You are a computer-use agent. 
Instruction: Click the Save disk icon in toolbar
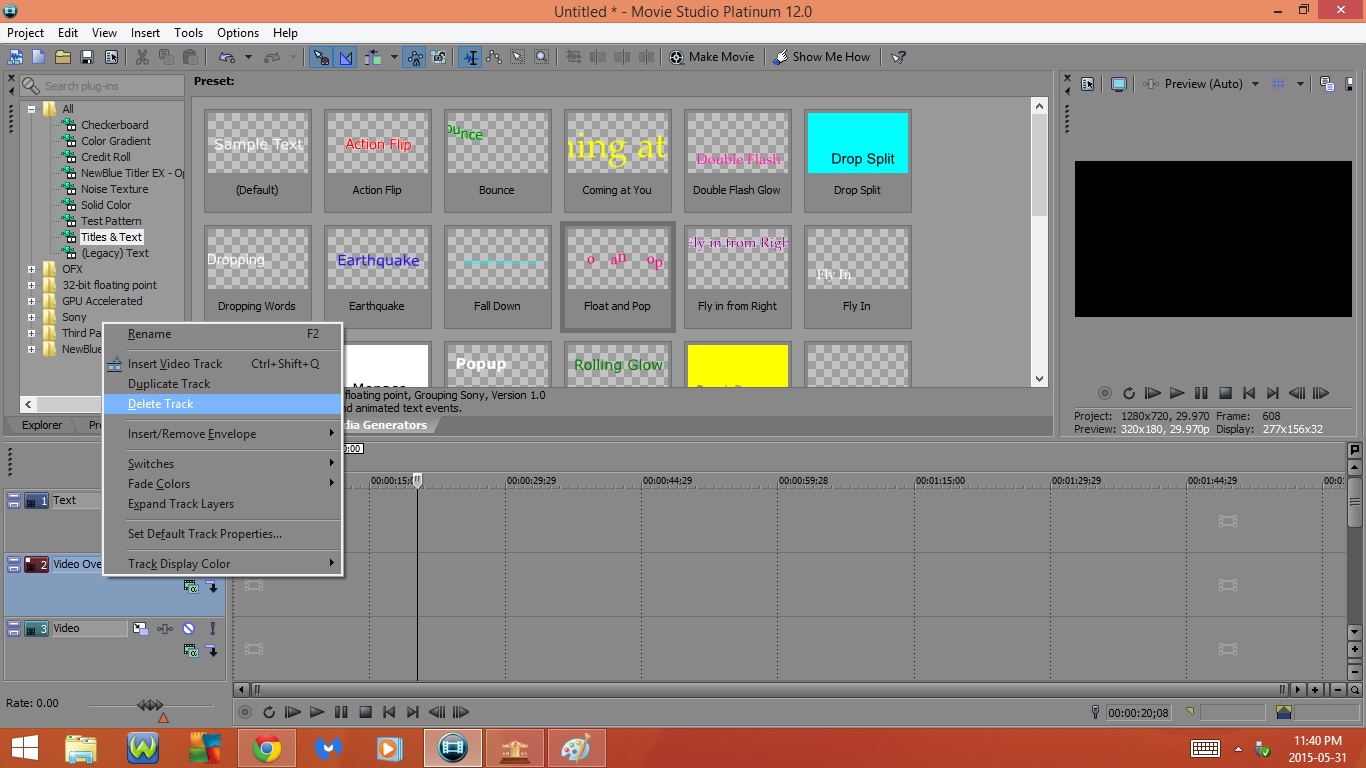87,57
